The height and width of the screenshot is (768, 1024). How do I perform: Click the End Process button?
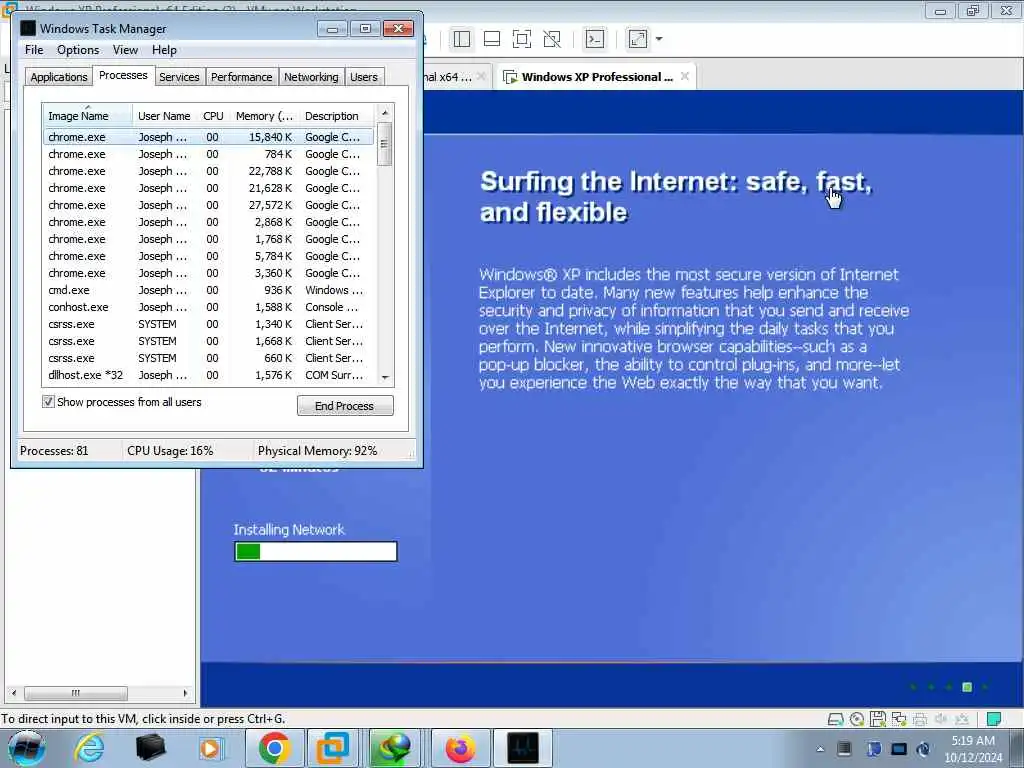(345, 406)
